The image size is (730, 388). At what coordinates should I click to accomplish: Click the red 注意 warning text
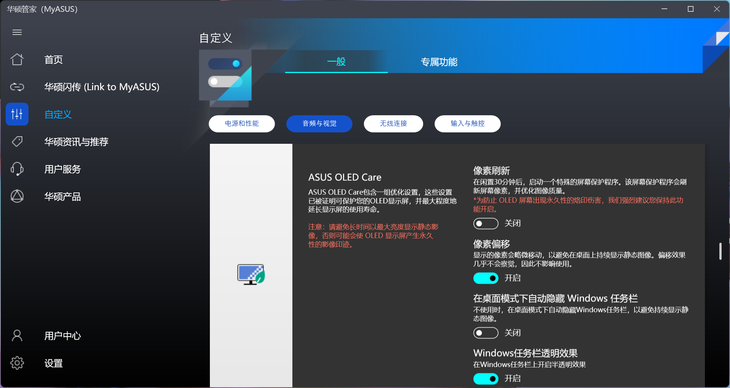coord(373,236)
